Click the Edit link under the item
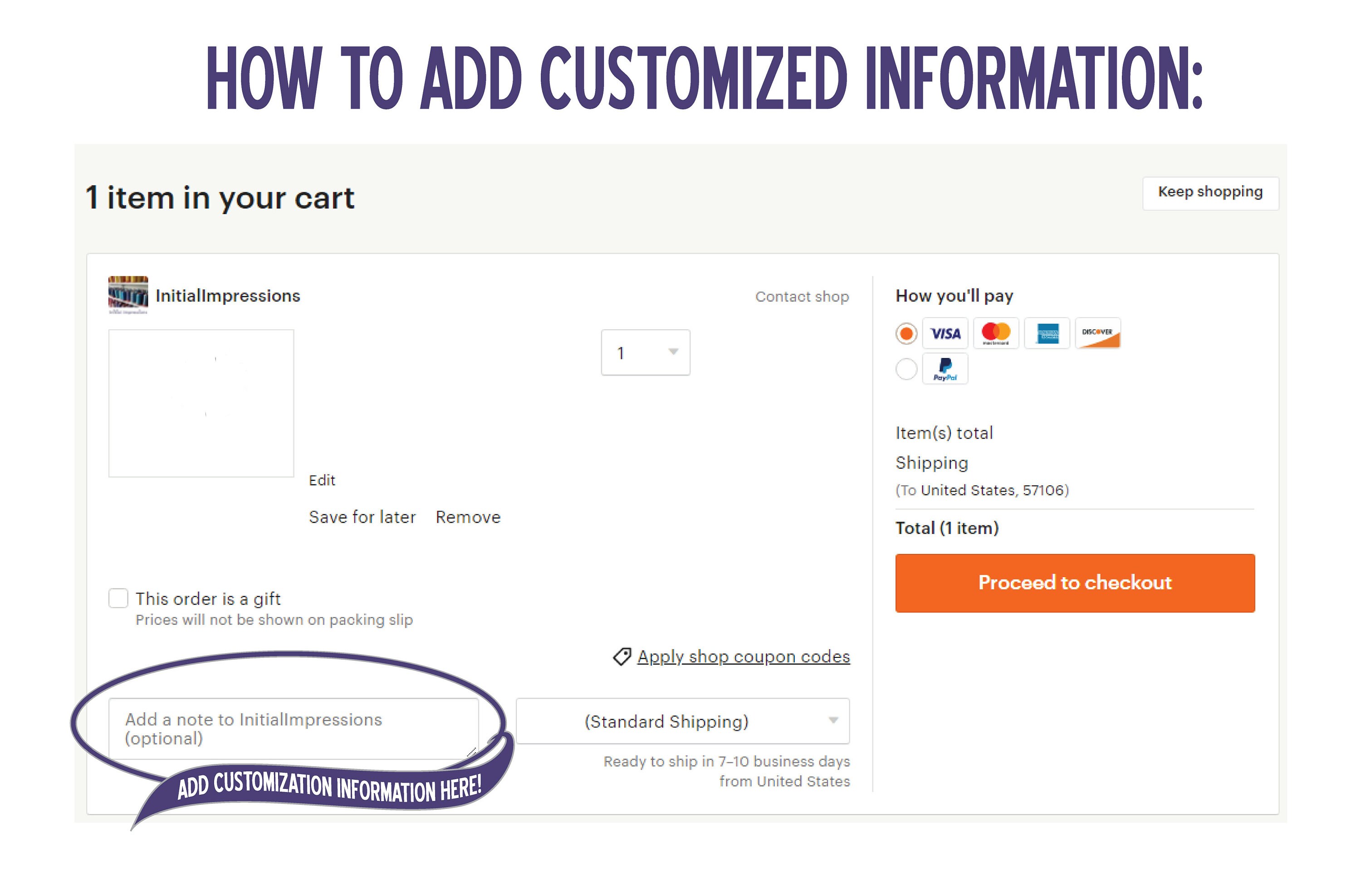 (x=322, y=480)
